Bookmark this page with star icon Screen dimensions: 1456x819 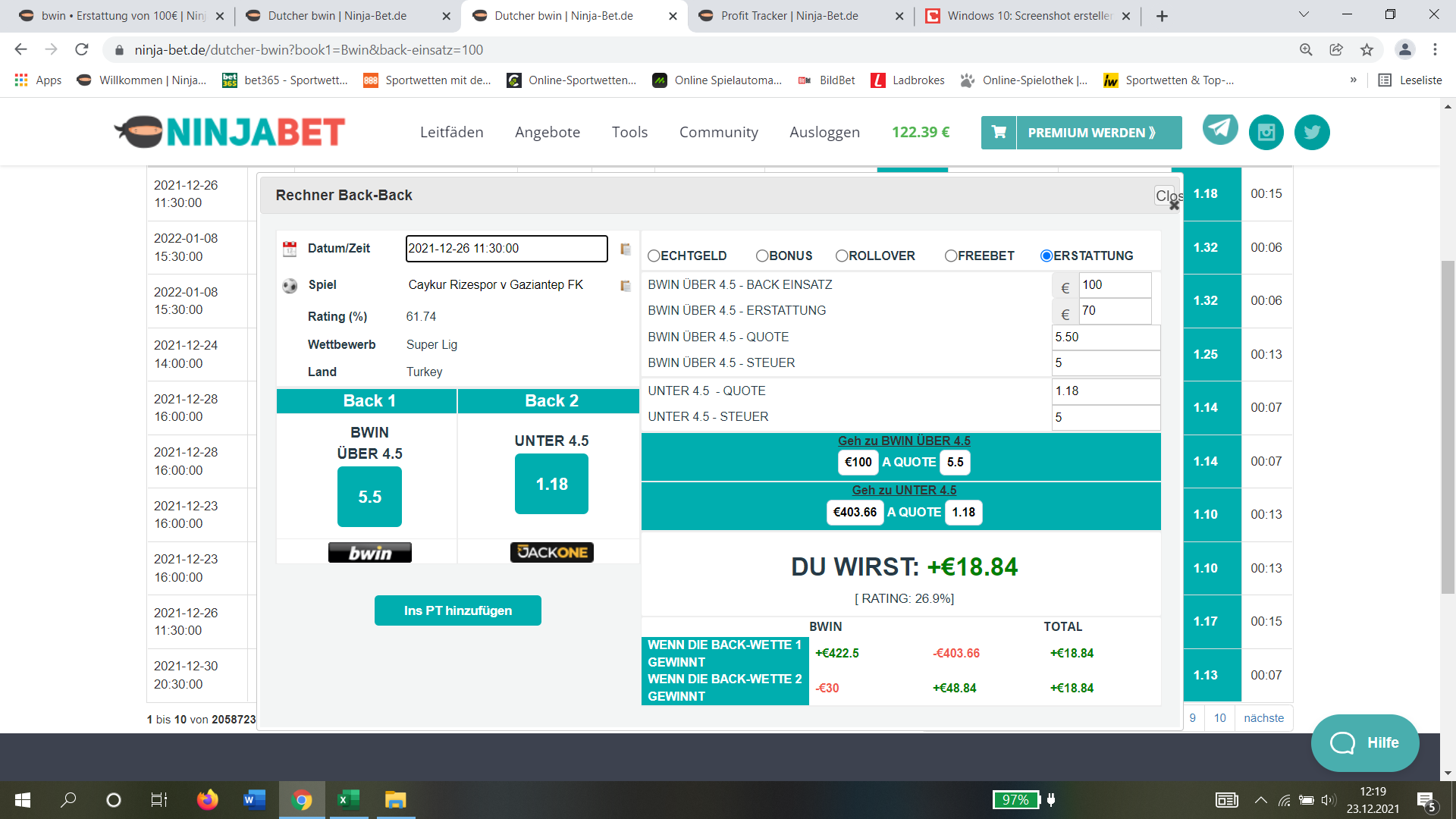[x=1367, y=49]
